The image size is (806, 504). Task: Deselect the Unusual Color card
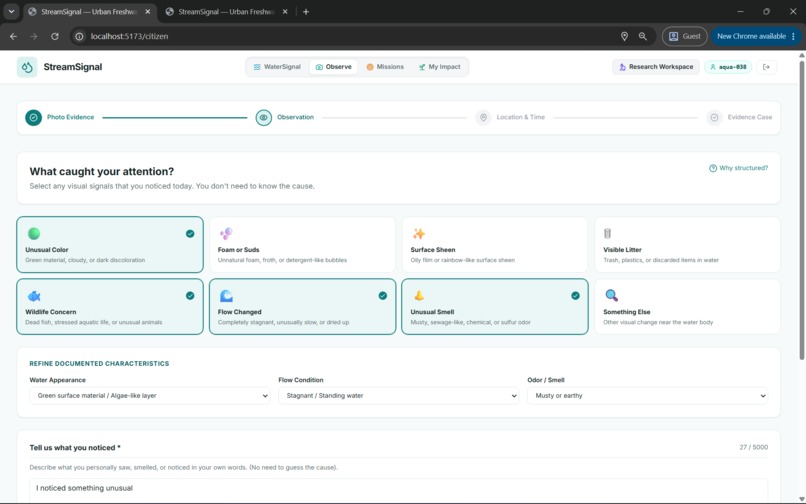pyautogui.click(x=110, y=245)
